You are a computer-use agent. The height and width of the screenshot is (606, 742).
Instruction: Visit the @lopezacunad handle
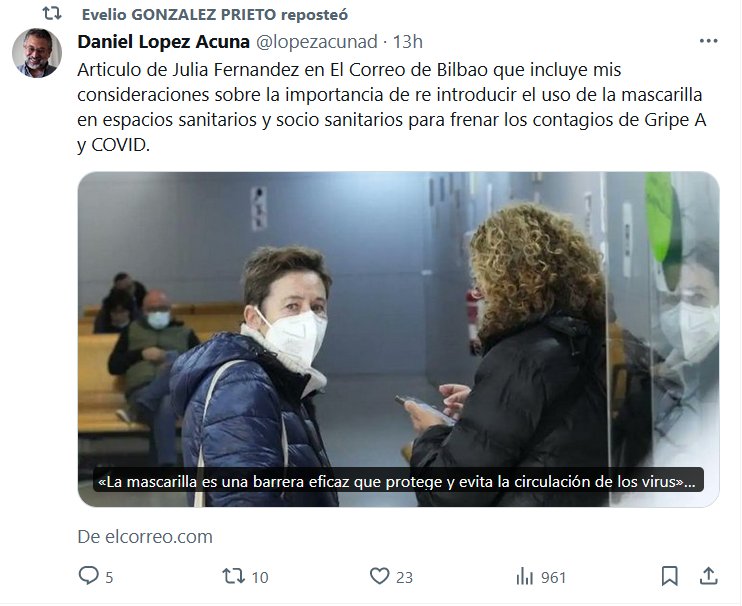(x=317, y=42)
